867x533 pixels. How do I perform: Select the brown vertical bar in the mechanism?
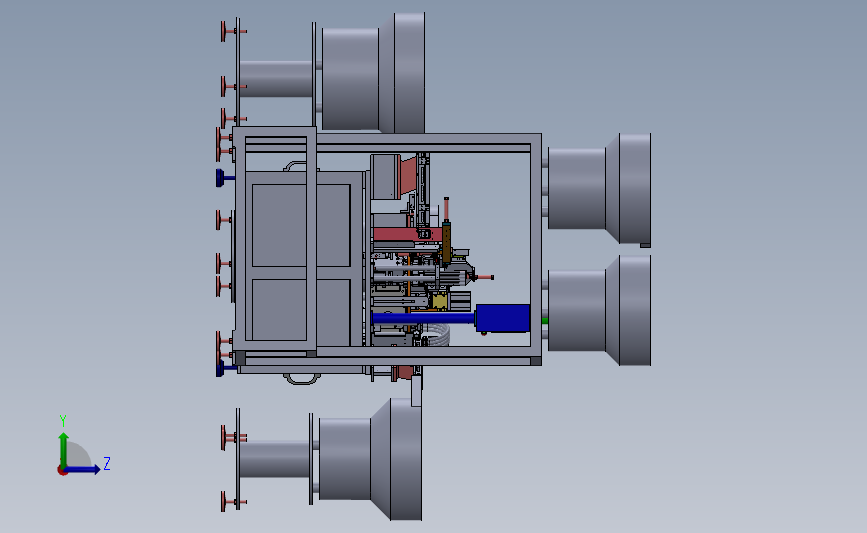pyautogui.click(x=446, y=242)
